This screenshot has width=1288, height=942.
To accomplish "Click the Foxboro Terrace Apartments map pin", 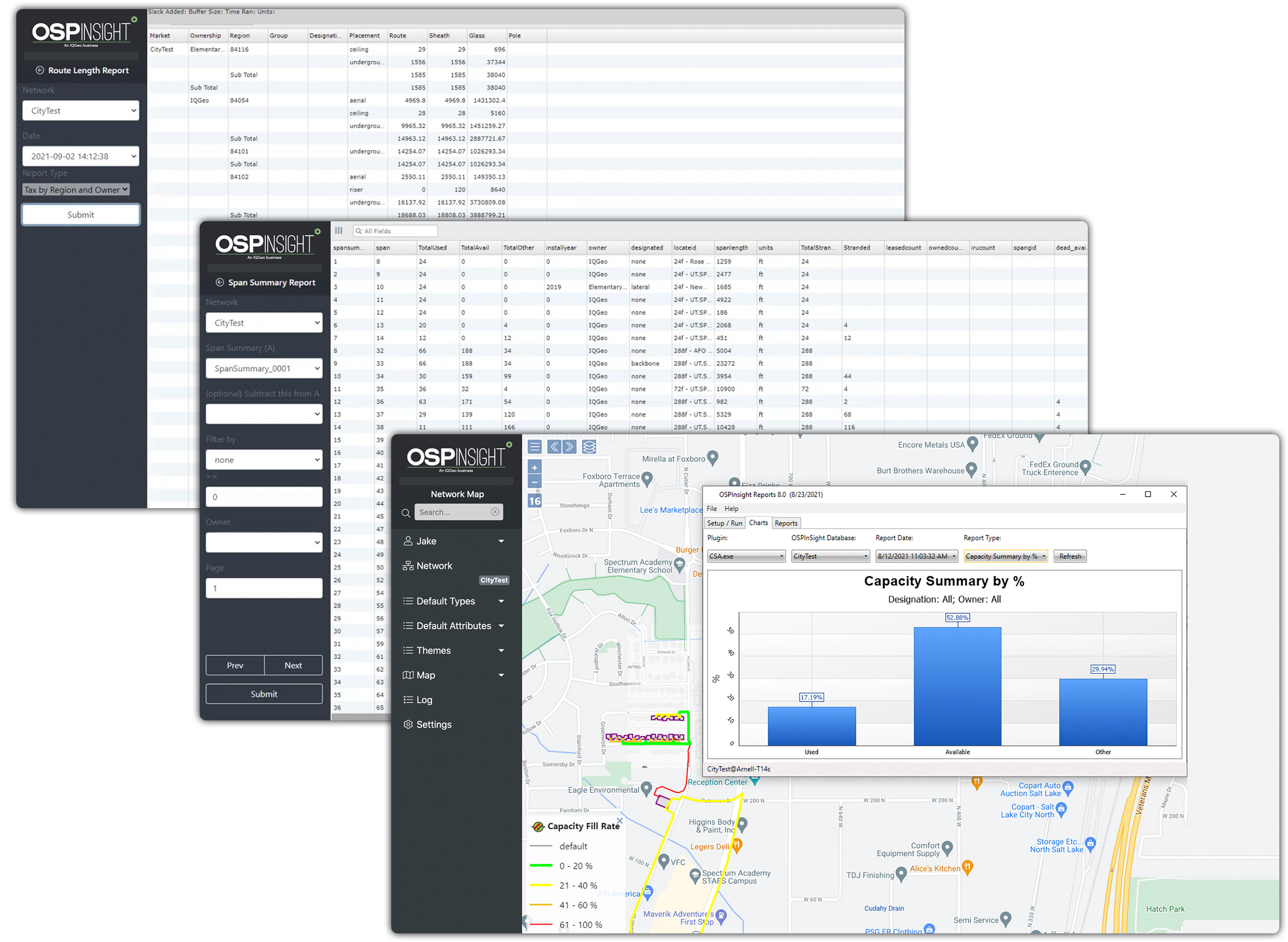I will pyautogui.click(x=647, y=479).
